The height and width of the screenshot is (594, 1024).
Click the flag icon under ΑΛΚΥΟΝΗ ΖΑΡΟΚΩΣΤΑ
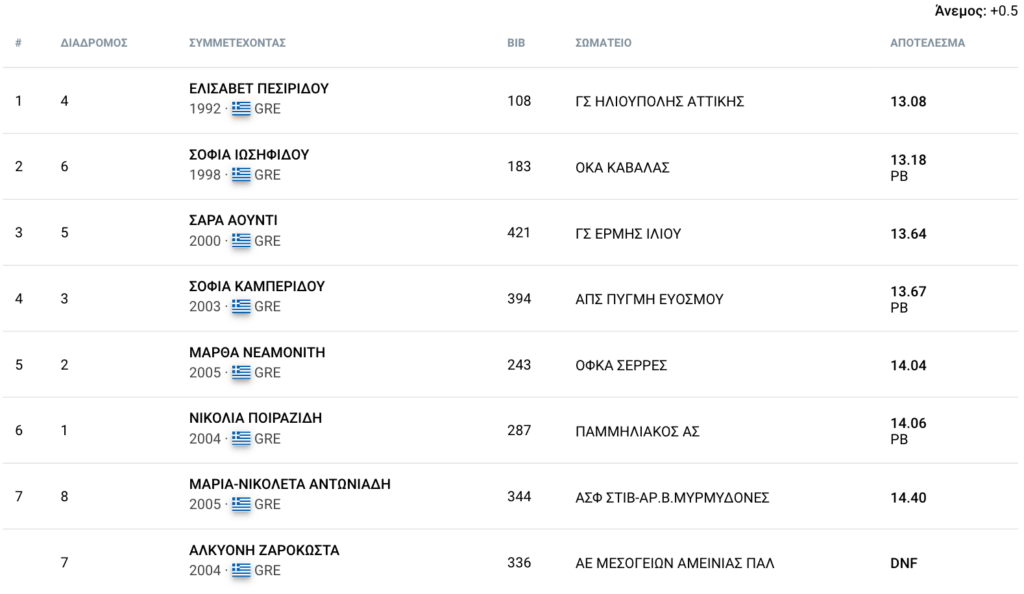241,570
